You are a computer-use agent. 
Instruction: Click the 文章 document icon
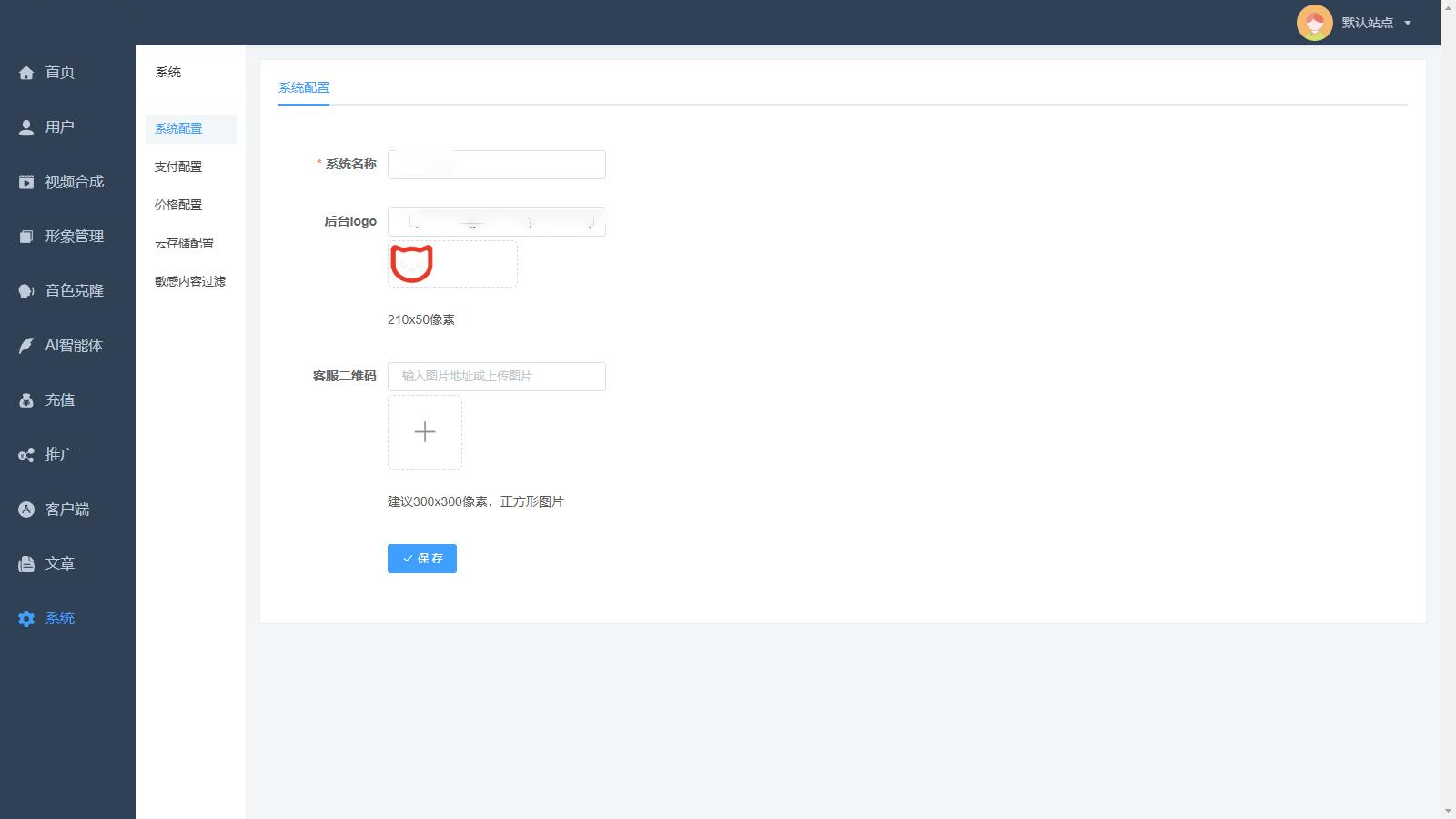26,564
